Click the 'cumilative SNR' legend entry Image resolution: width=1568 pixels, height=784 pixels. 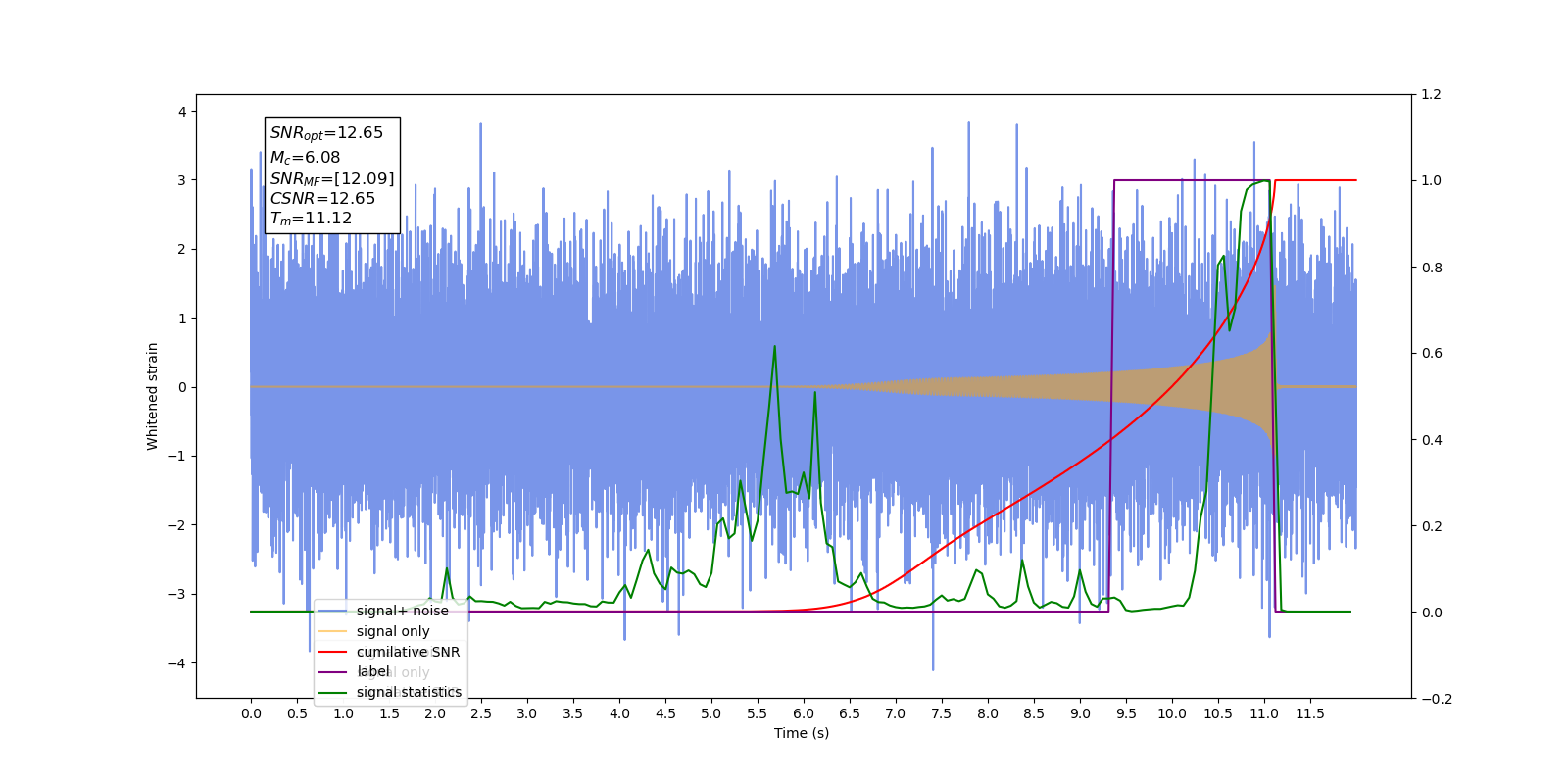(x=408, y=652)
